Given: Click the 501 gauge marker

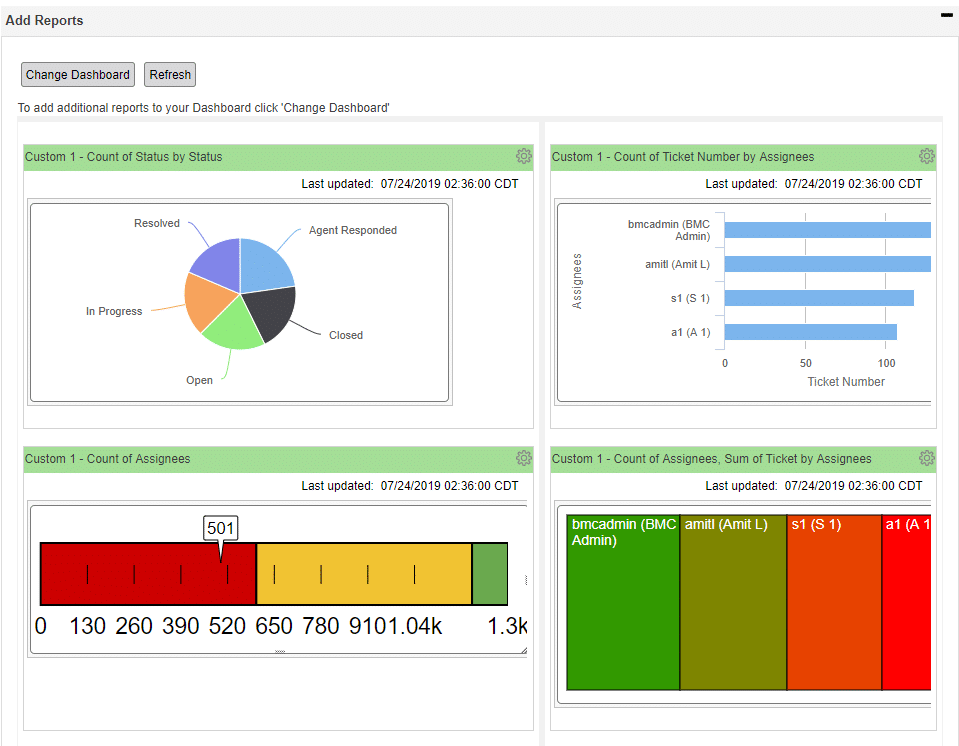Looking at the screenshot, I should 220,528.
